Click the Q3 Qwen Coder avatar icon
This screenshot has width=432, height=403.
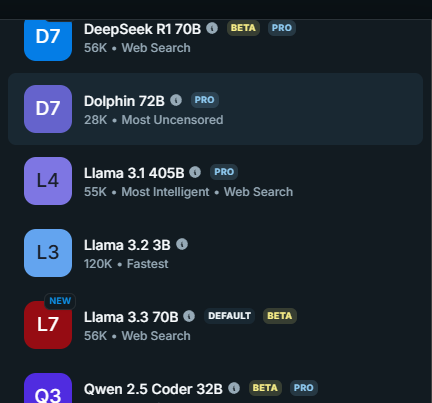click(x=48, y=388)
